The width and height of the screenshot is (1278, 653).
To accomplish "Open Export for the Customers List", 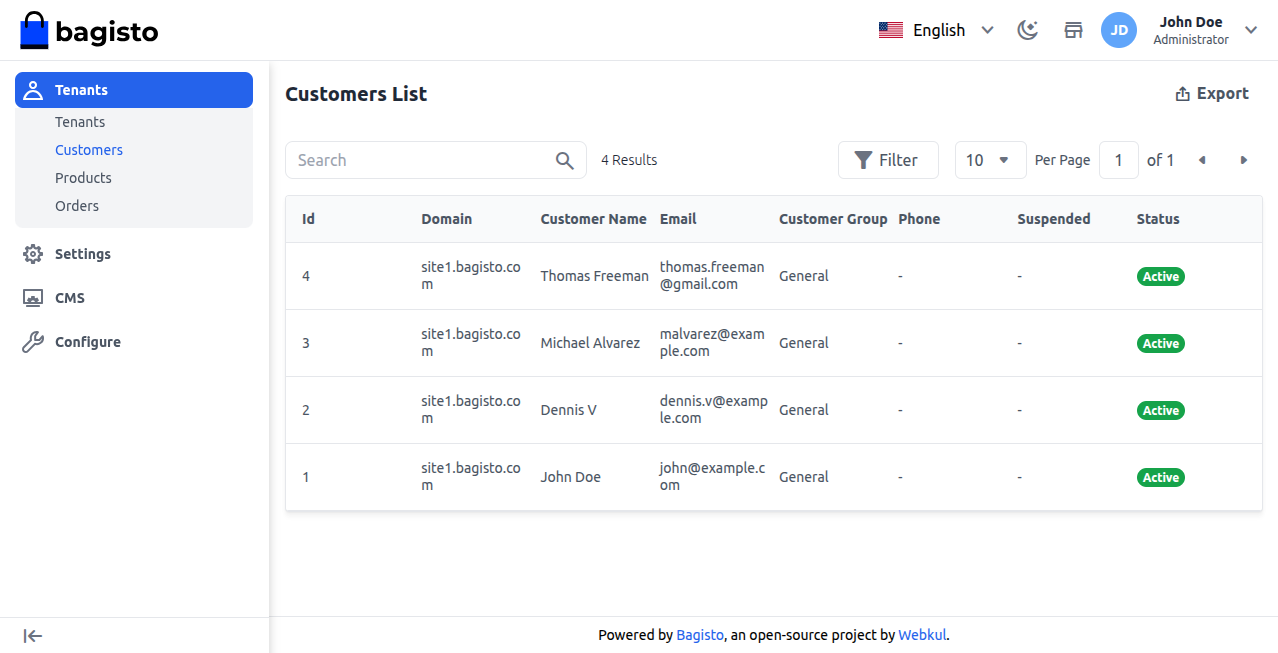I will click(x=1211, y=93).
